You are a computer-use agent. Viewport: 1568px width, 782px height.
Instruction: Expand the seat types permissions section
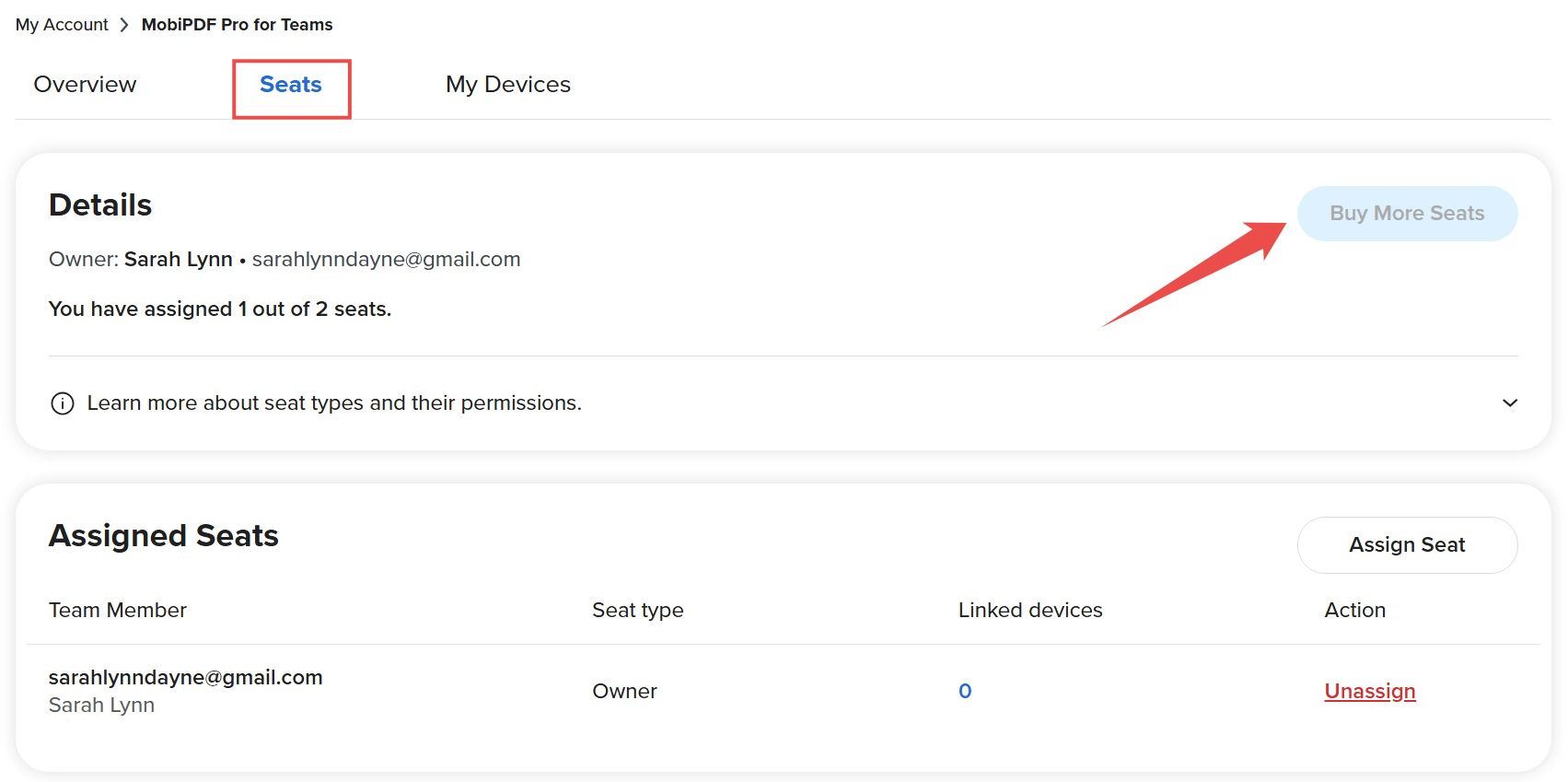[1510, 403]
